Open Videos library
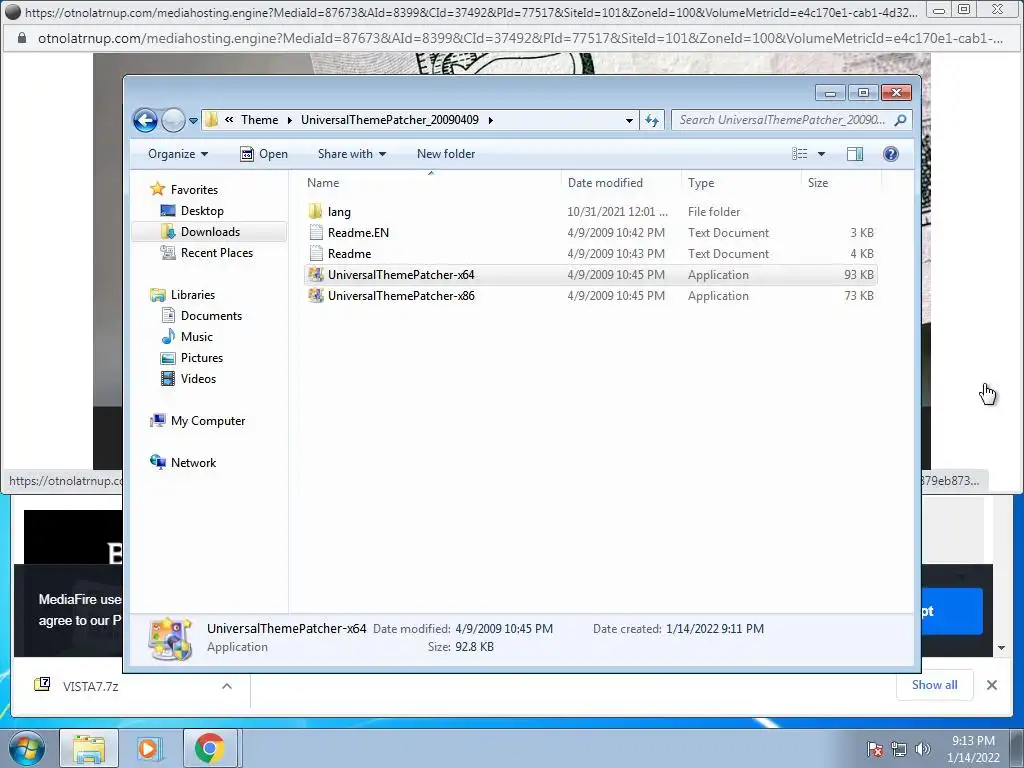This screenshot has width=1024, height=768. [x=198, y=379]
